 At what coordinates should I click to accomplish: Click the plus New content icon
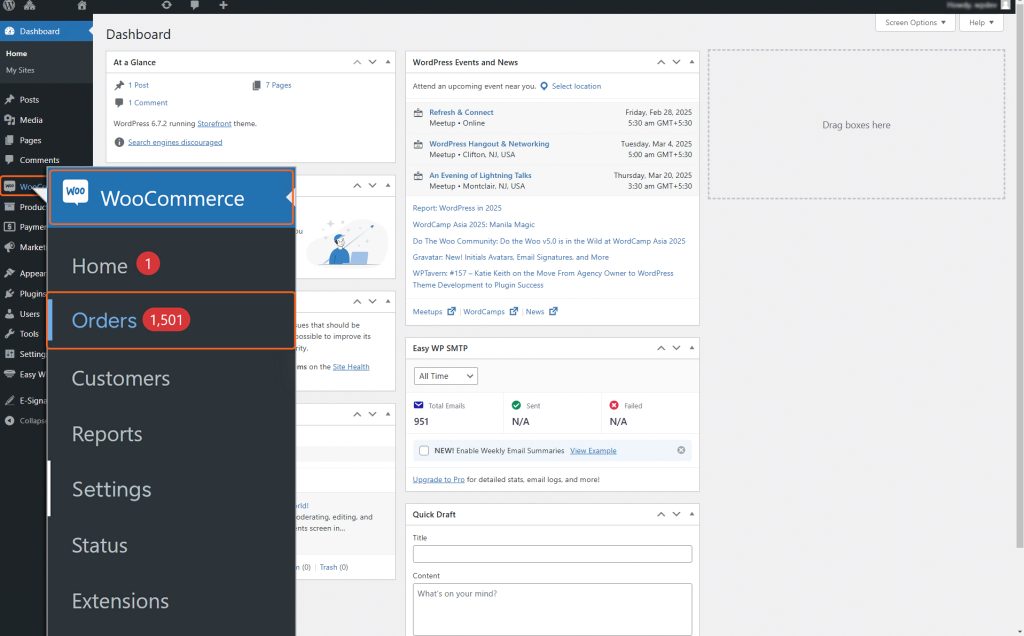(222, 6)
